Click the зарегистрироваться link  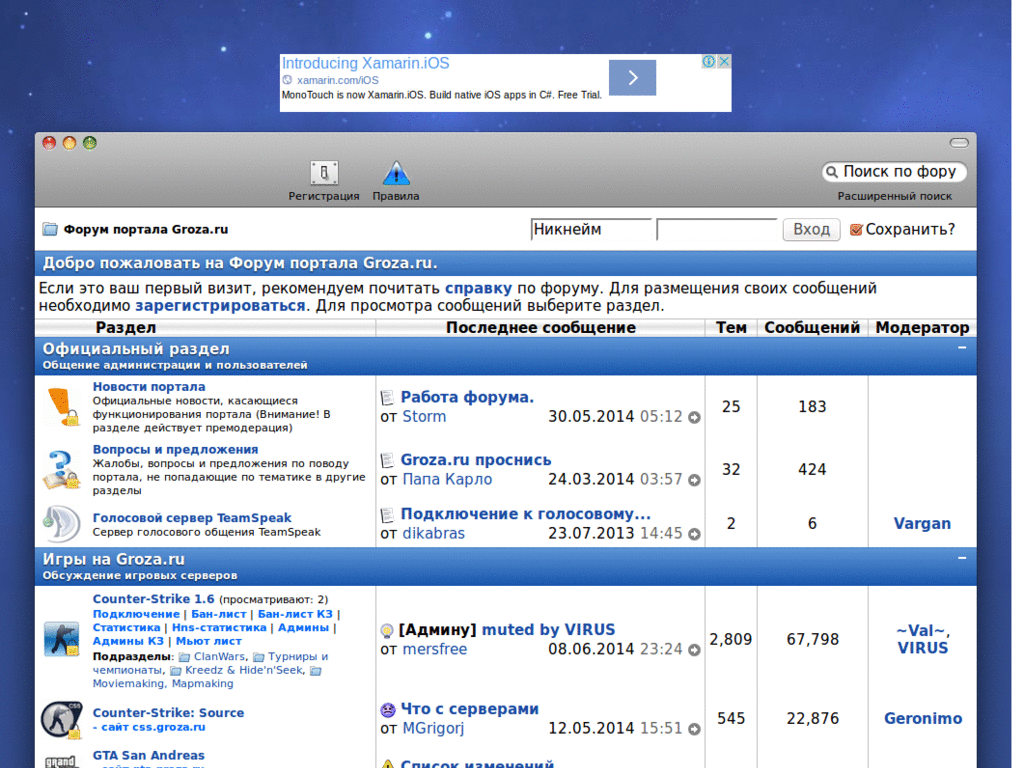point(220,306)
